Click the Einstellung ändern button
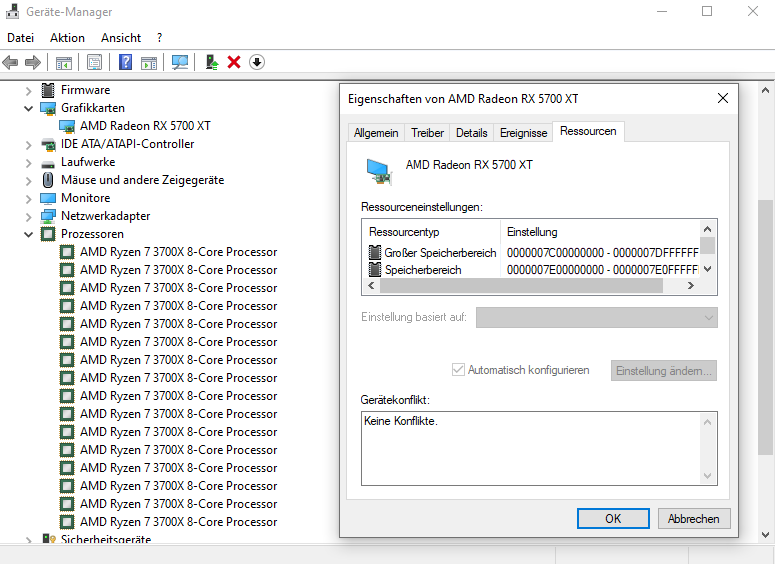This screenshot has width=775, height=564. click(x=664, y=370)
